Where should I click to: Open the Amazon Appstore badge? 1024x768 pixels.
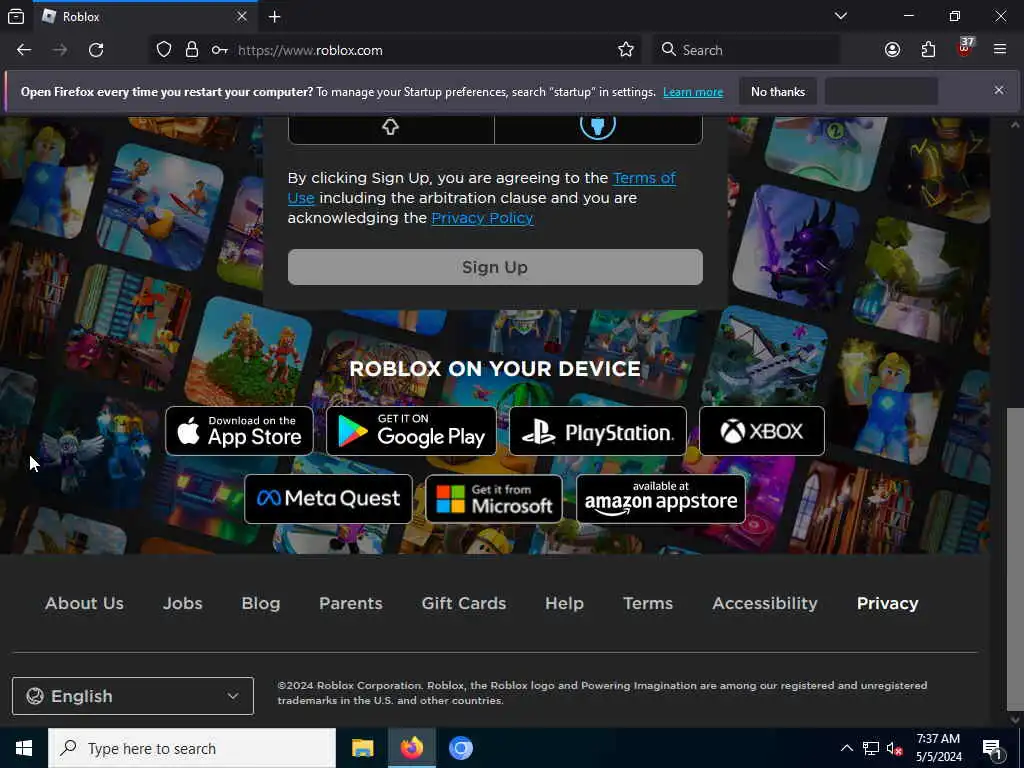[x=661, y=499]
